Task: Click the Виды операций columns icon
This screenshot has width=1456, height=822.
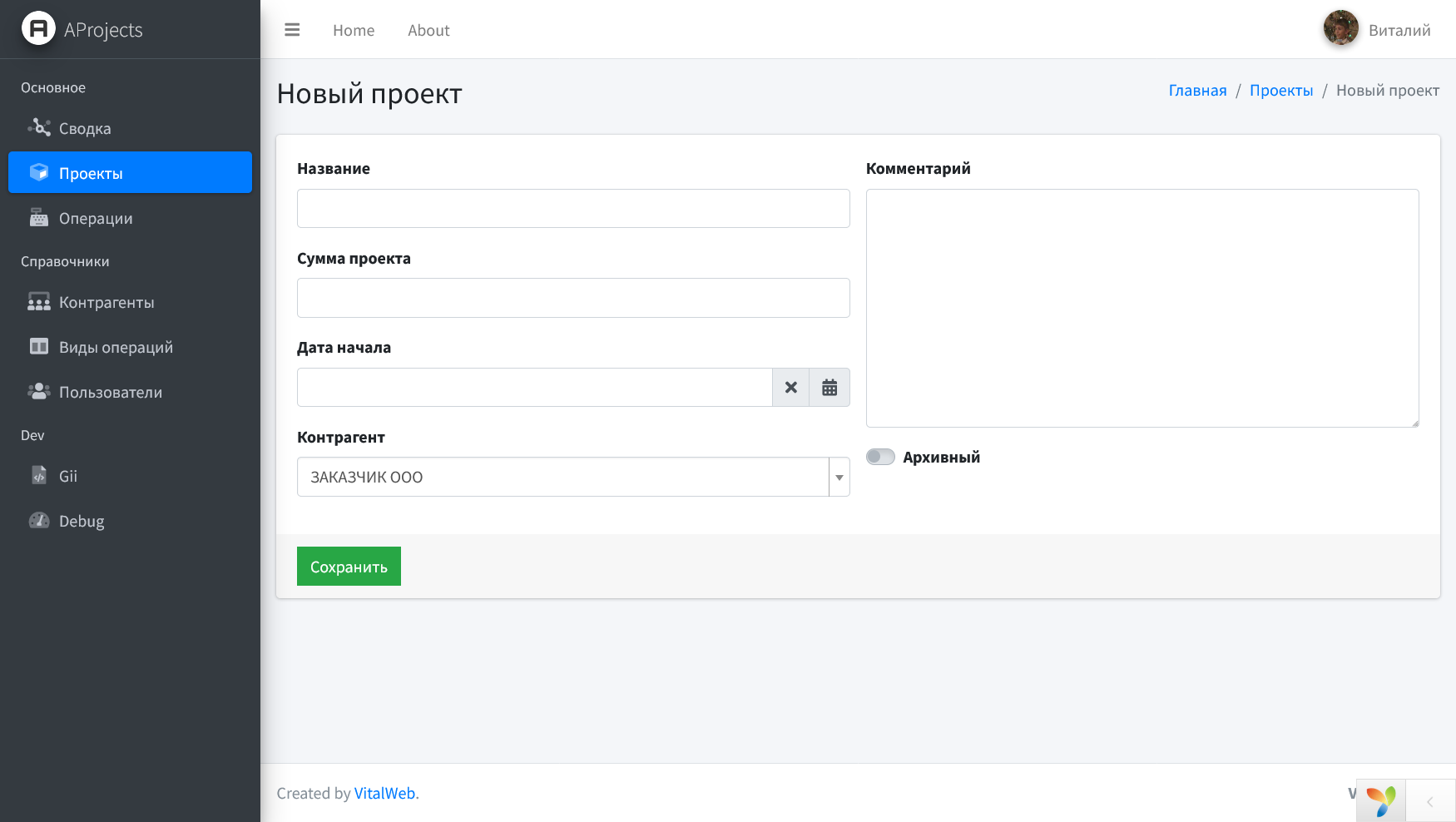Action: [39, 347]
